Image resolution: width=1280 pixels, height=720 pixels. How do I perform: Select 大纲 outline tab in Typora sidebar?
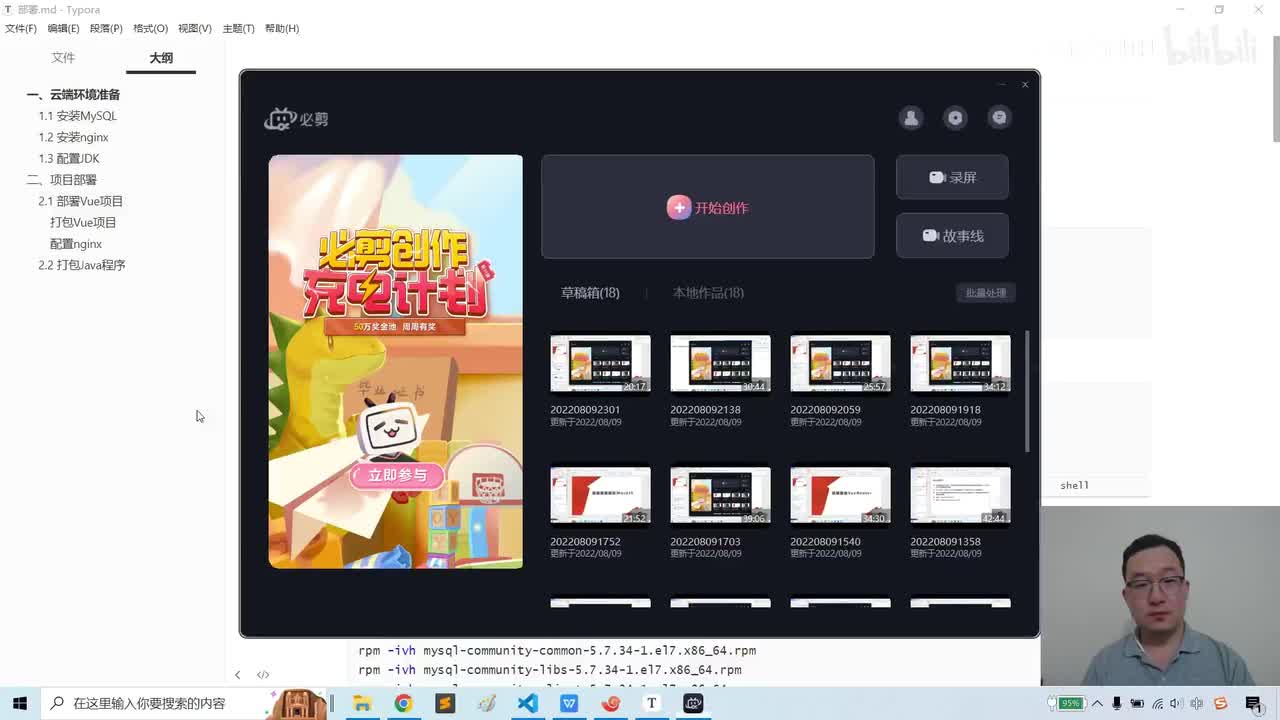161,58
